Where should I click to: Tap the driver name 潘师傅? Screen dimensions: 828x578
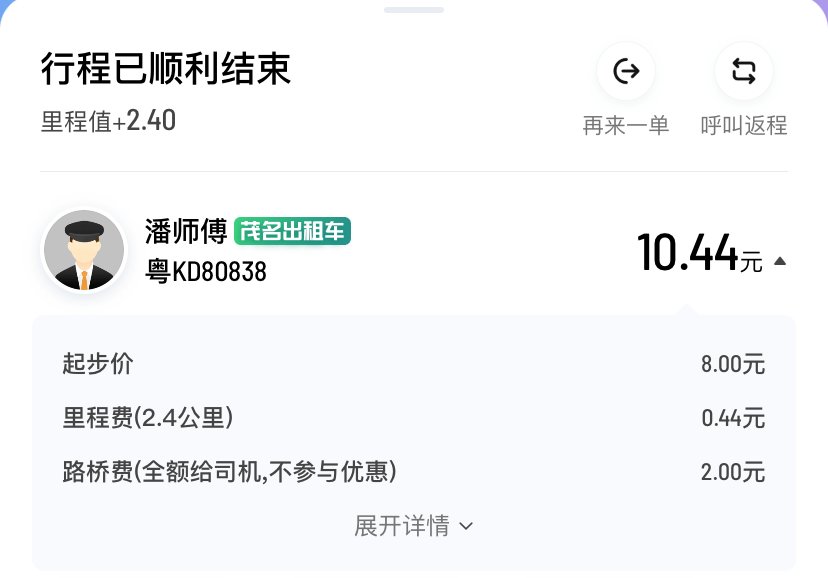pos(186,232)
